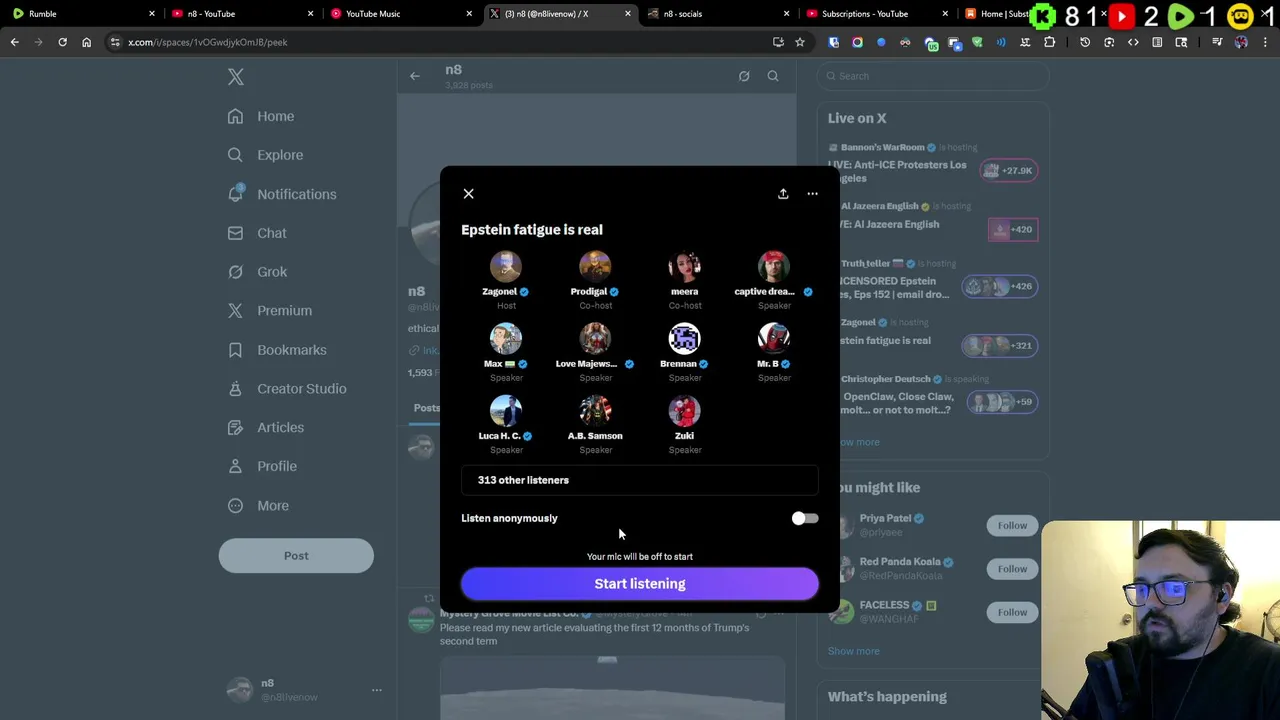Select co-host meera's avatar

click(685, 266)
